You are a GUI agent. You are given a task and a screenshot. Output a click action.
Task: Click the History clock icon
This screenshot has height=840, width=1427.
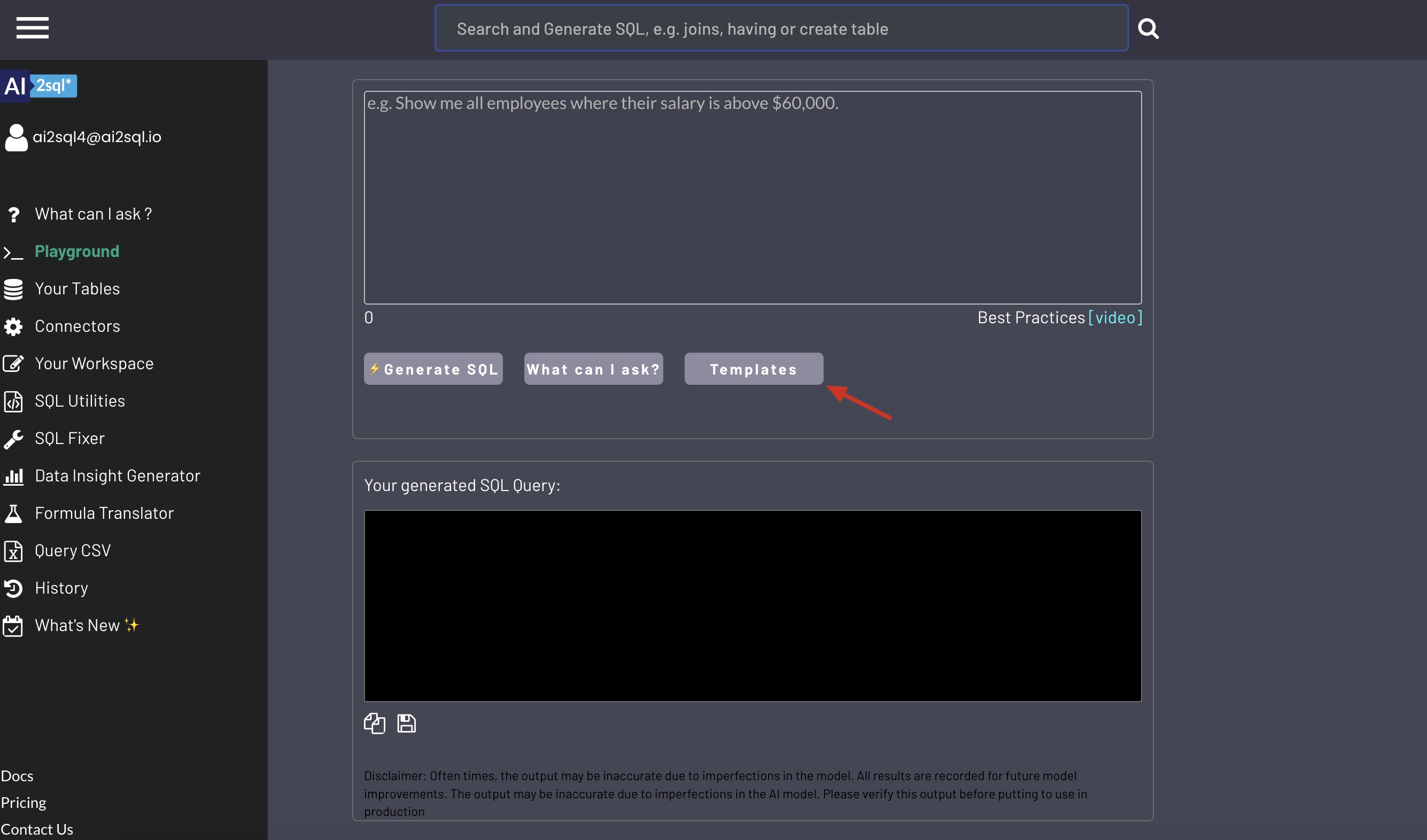(x=13, y=588)
